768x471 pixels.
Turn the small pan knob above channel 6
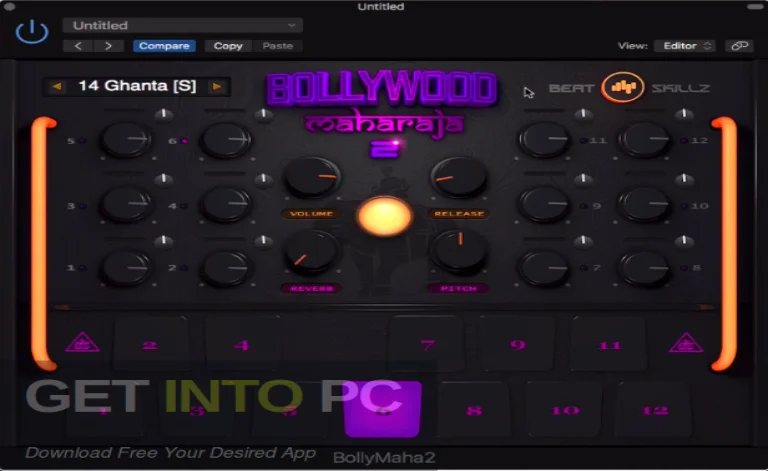pos(264,115)
